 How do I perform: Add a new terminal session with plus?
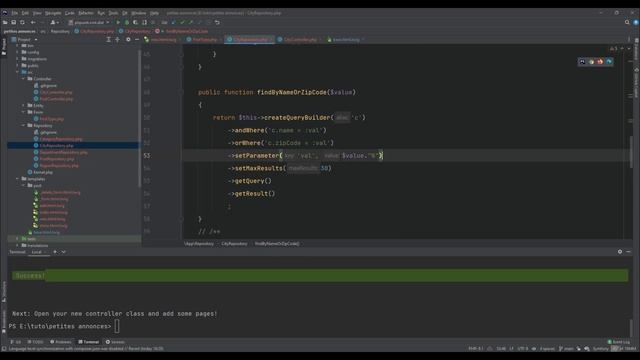(x=55, y=252)
